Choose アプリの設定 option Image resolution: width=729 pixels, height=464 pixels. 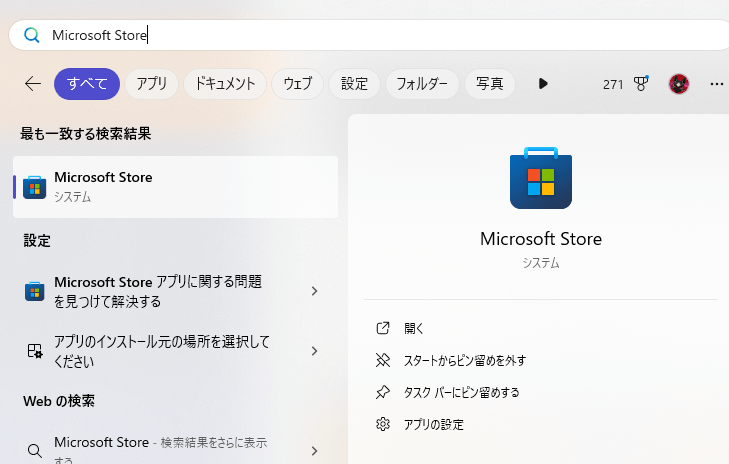click(x=434, y=424)
